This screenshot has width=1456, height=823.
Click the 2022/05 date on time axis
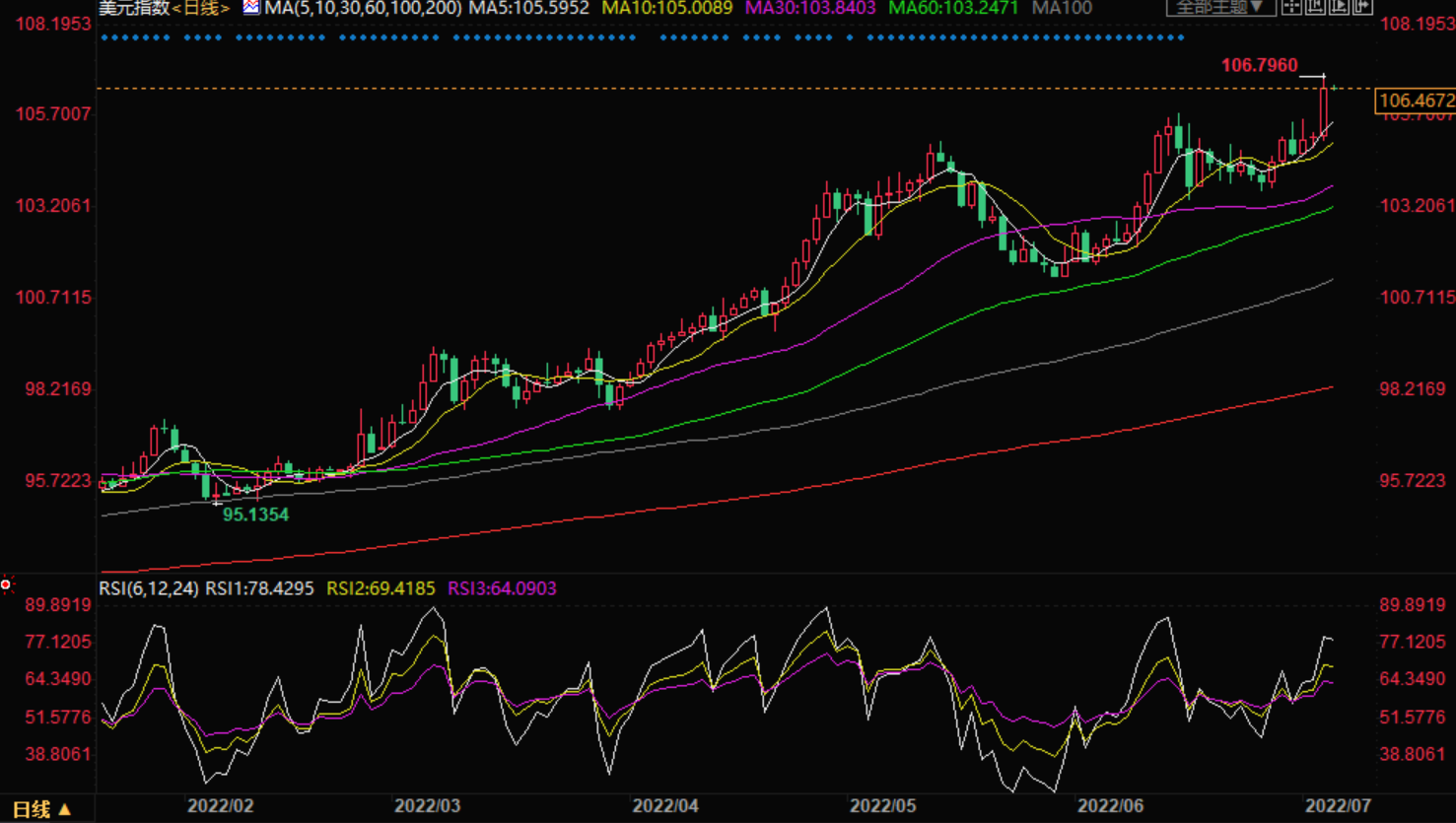[x=882, y=806]
